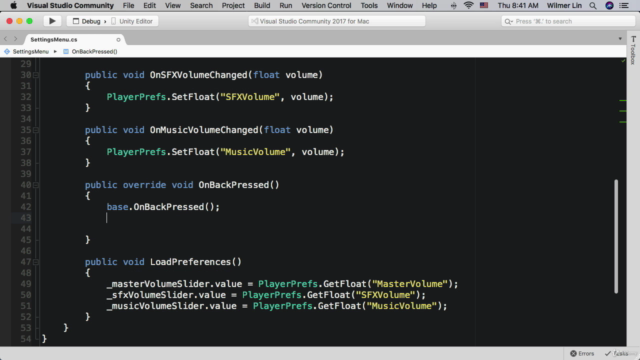640x360 pixels.
Task: Click the LoadPreferences method name
Action: point(191,262)
